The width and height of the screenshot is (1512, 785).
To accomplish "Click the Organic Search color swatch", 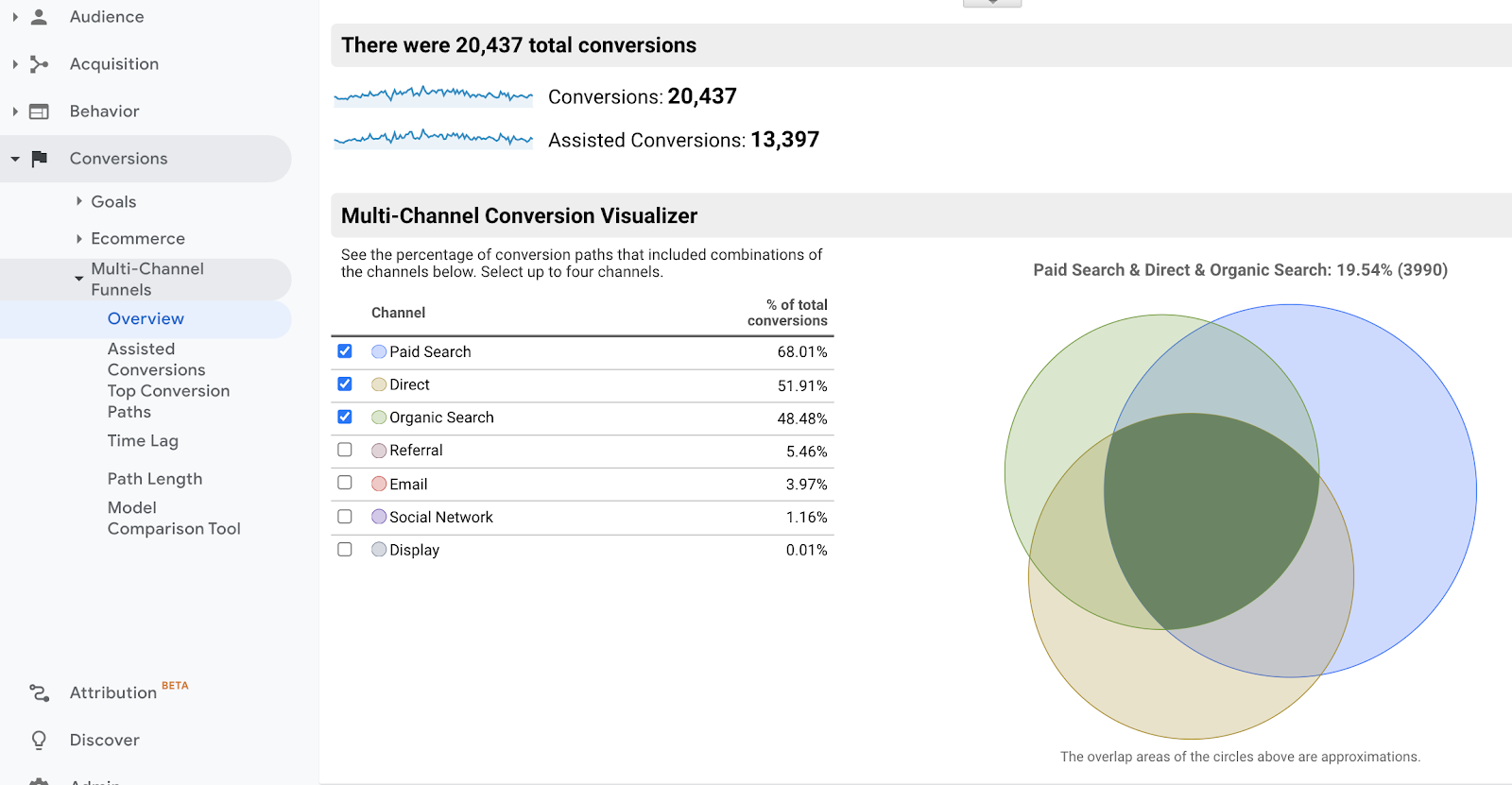I will point(377,417).
